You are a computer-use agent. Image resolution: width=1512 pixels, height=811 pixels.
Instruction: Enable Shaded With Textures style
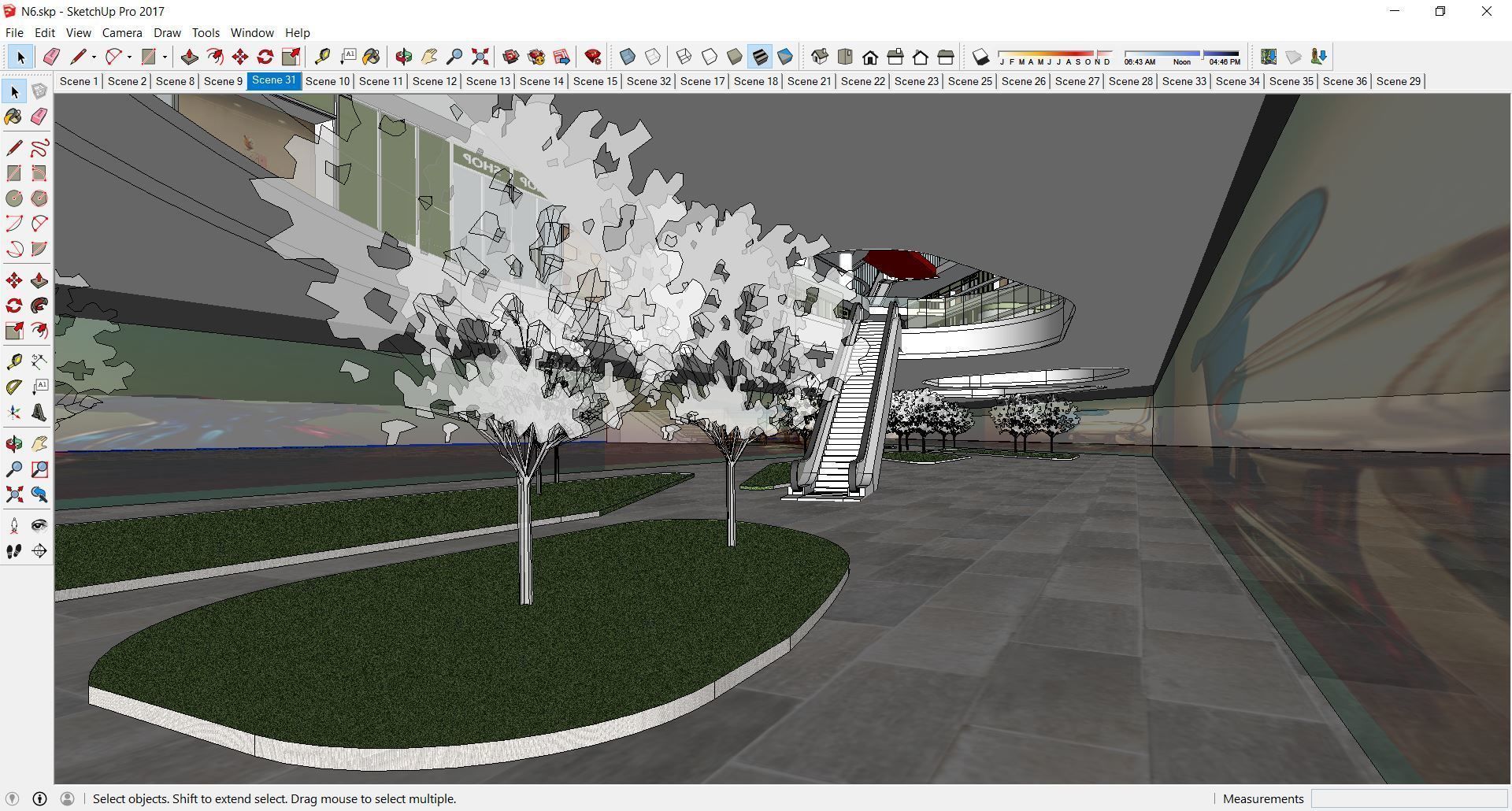760,57
